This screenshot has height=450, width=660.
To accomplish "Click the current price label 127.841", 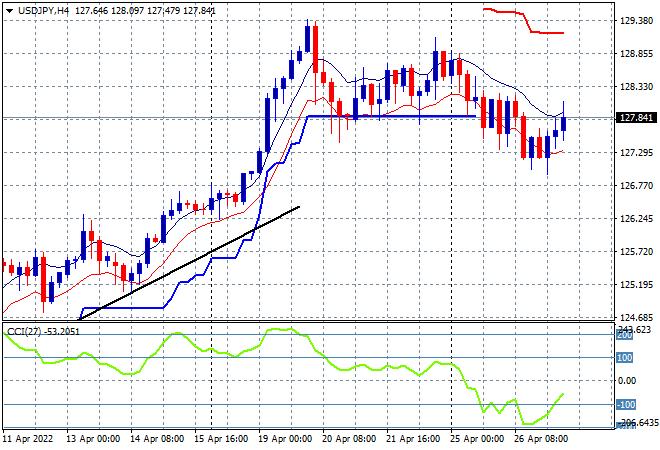I will pos(636,118).
